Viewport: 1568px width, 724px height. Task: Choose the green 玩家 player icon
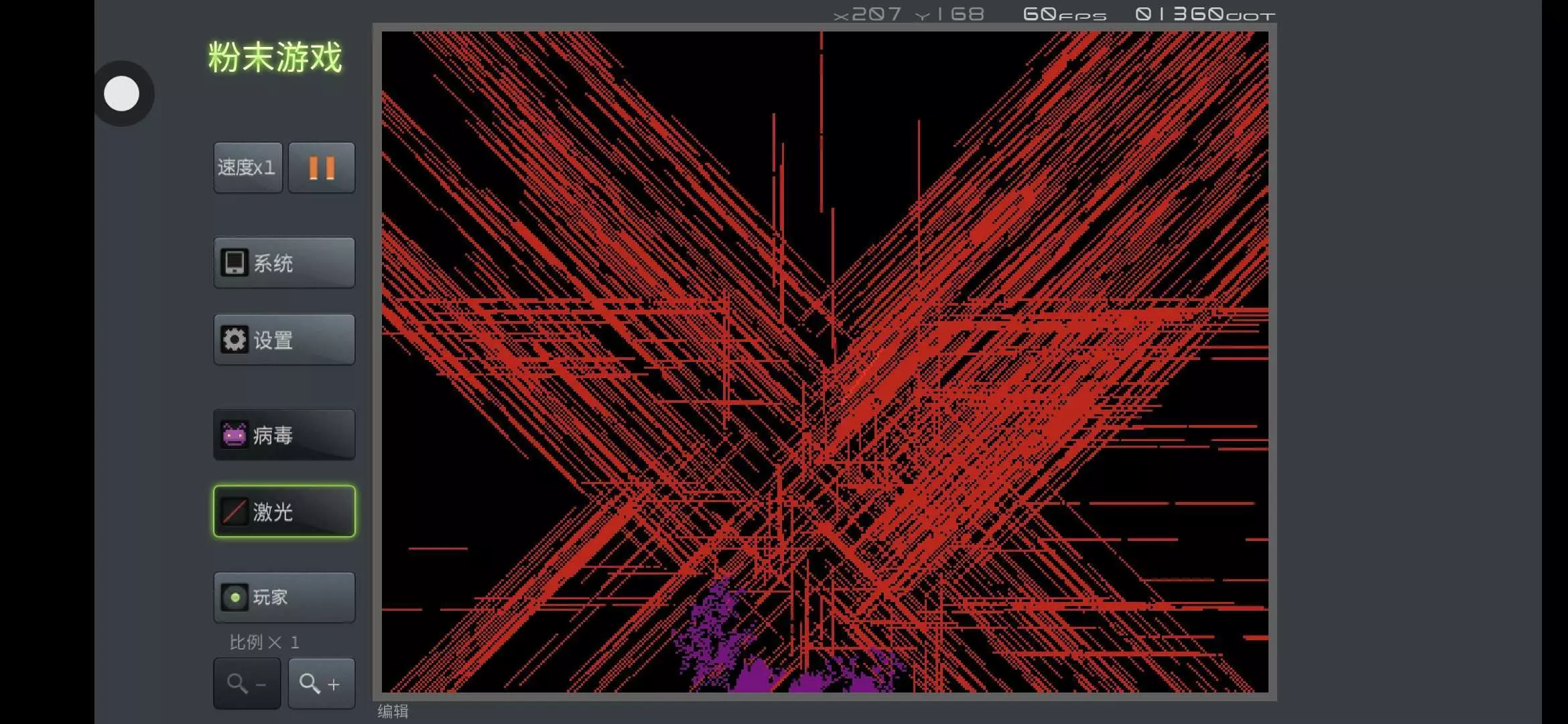(235, 597)
